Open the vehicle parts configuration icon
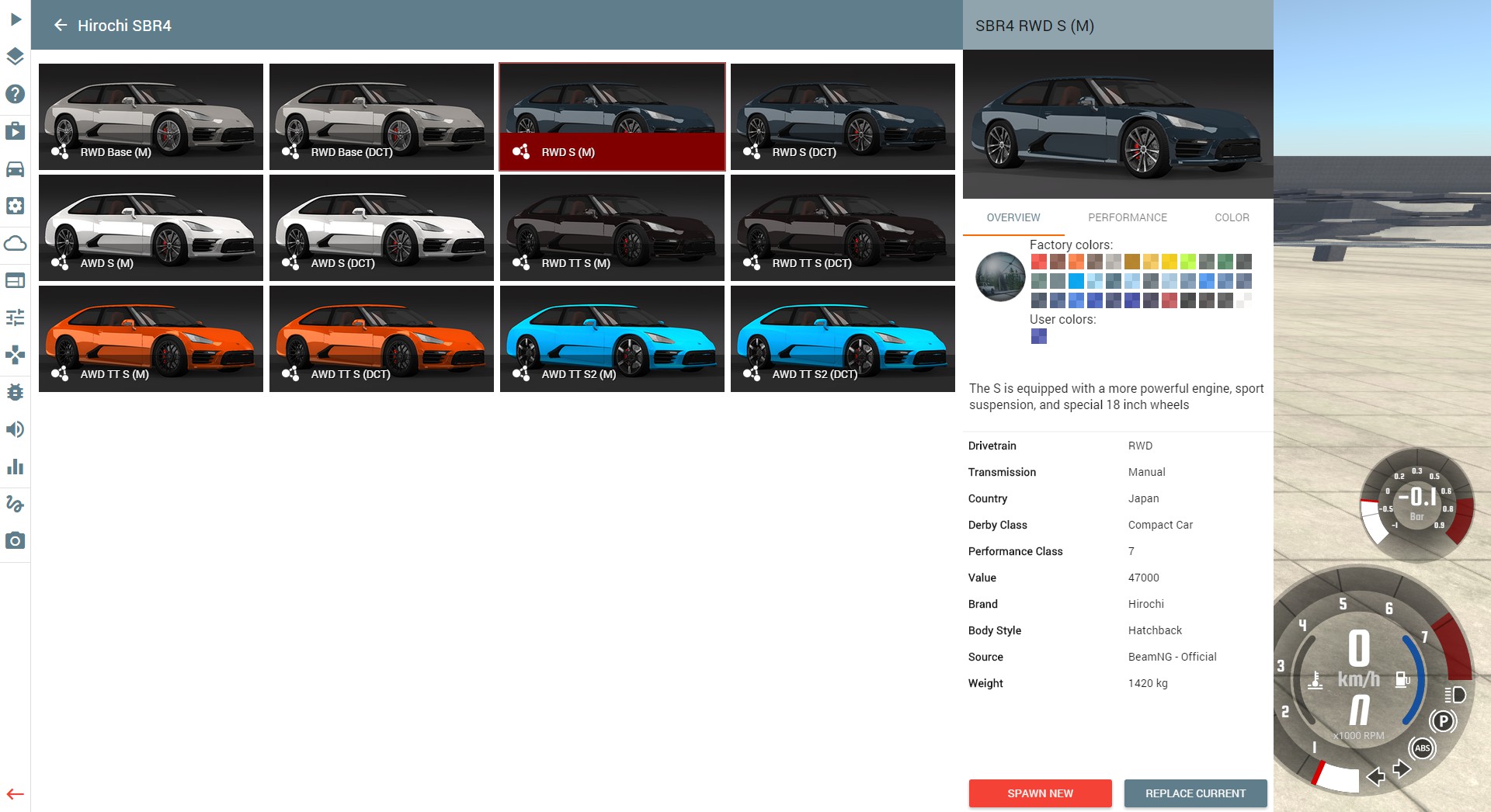This screenshot has height=812, width=1491. (16, 206)
